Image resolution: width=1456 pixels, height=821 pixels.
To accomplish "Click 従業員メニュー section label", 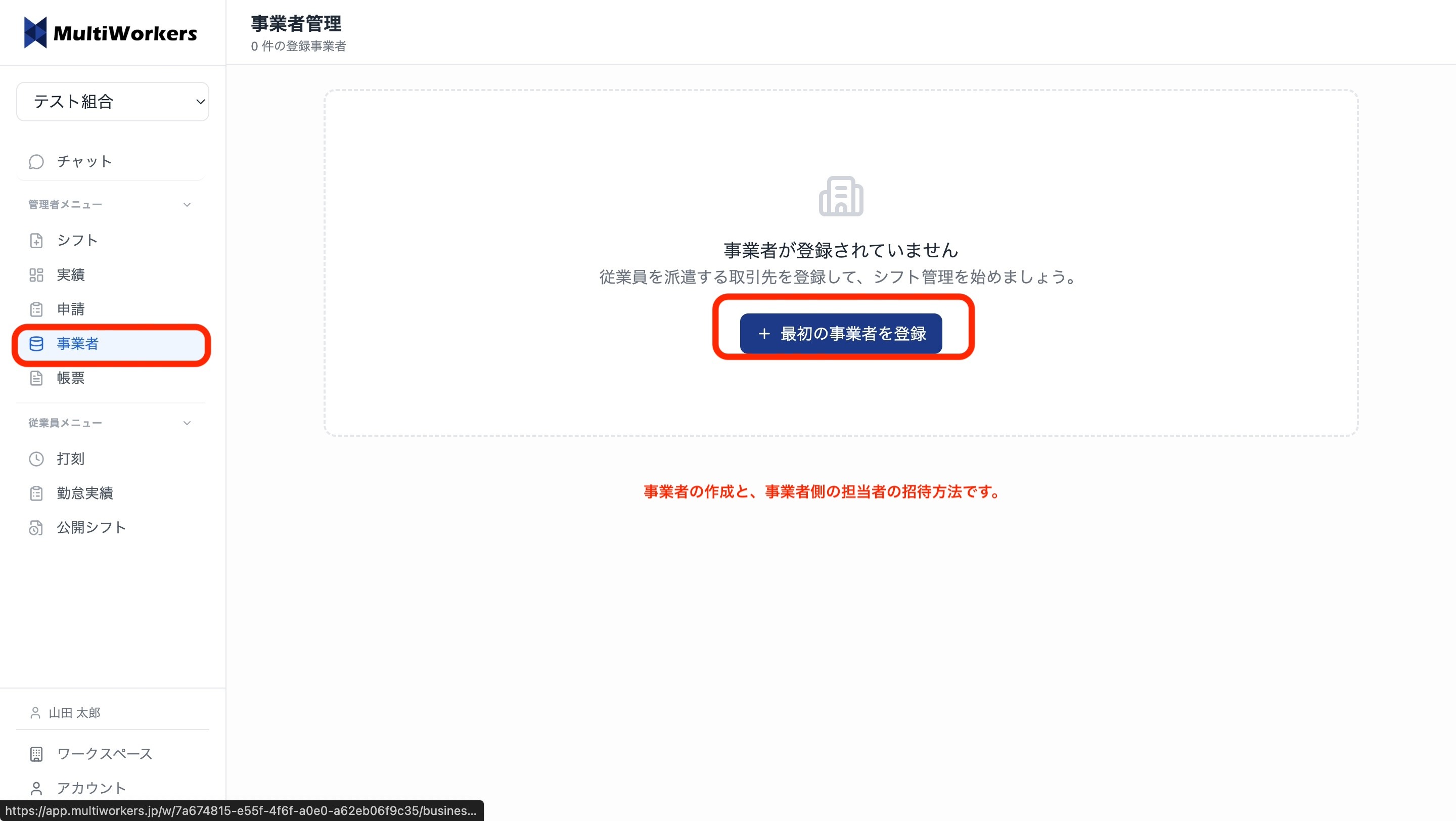I will pyautogui.click(x=66, y=423).
